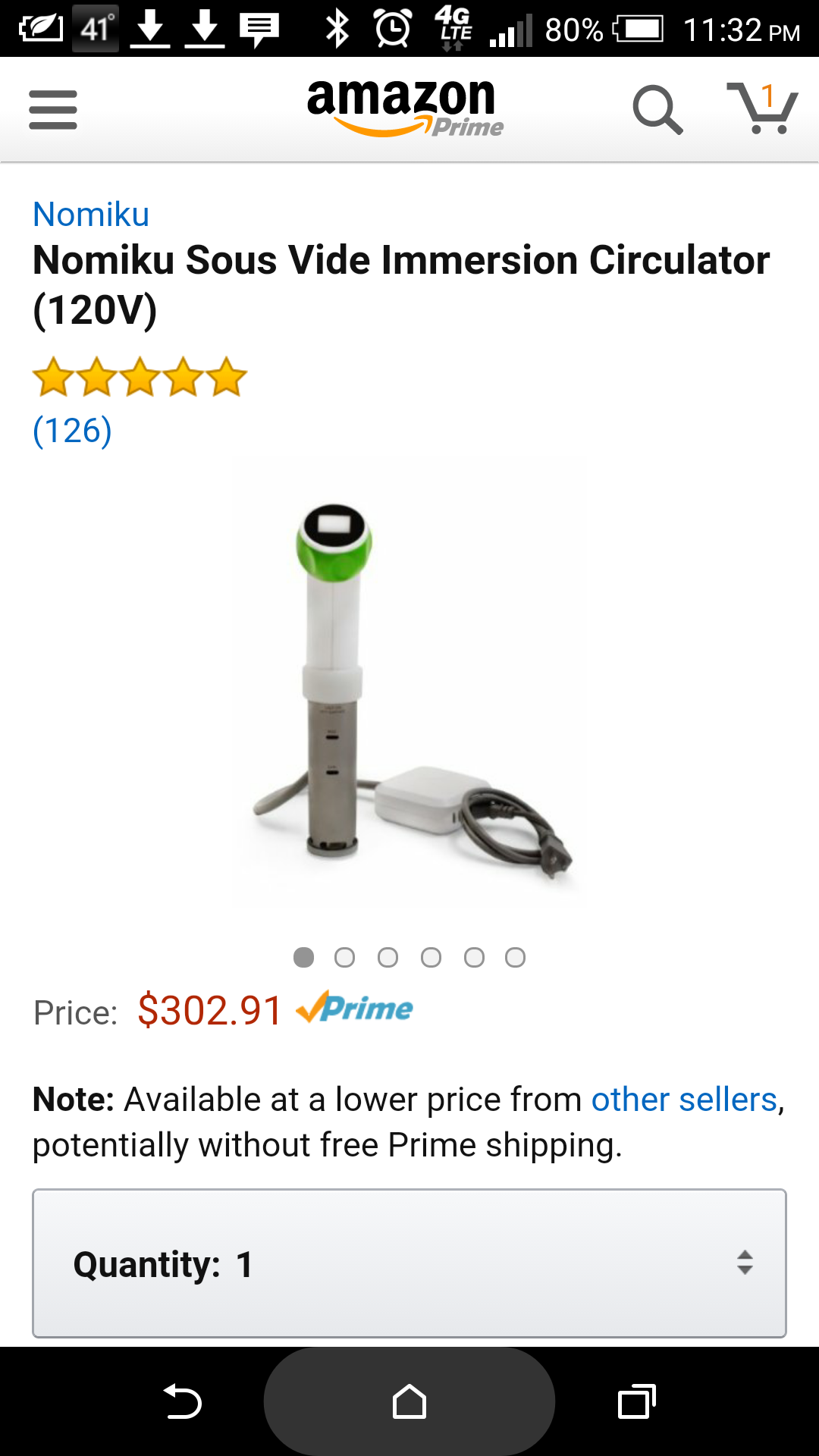Tap the Amazon Prime logo

(404, 108)
